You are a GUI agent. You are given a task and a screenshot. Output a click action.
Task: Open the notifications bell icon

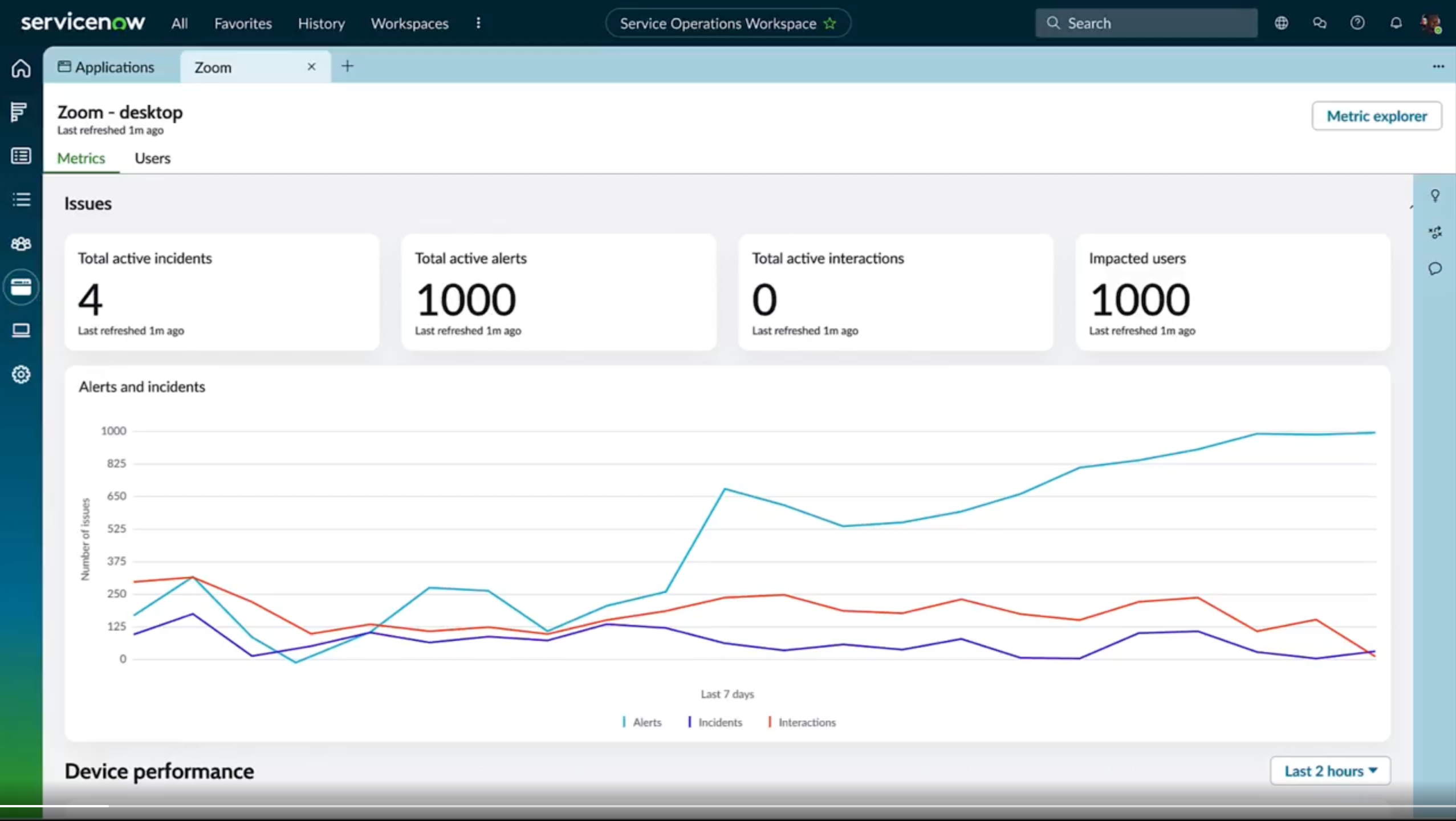[x=1396, y=23]
